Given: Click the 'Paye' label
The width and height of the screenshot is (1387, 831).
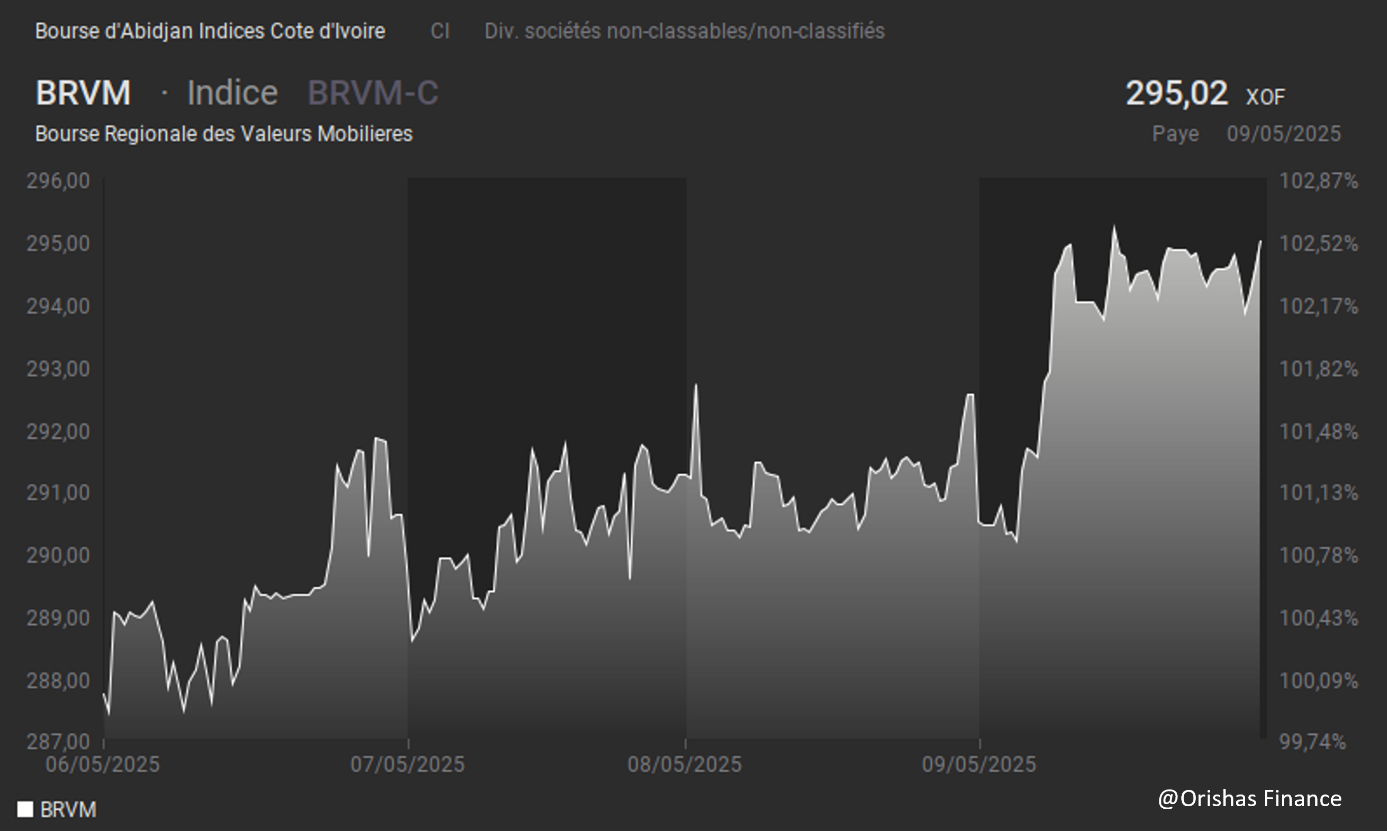Looking at the screenshot, I should [1176, 134].
